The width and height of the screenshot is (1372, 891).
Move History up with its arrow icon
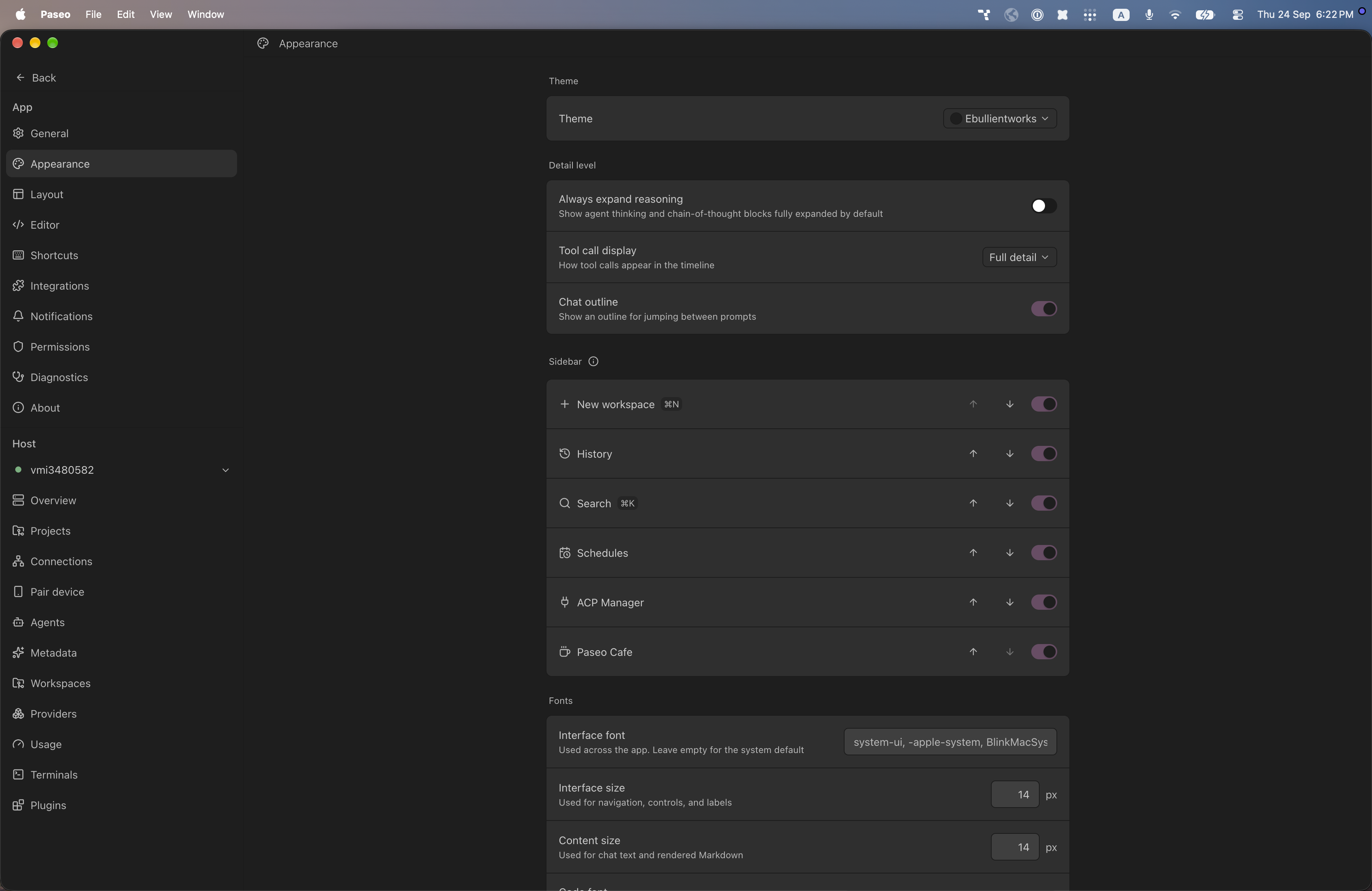pyautogui.click(x=973, y=454)
